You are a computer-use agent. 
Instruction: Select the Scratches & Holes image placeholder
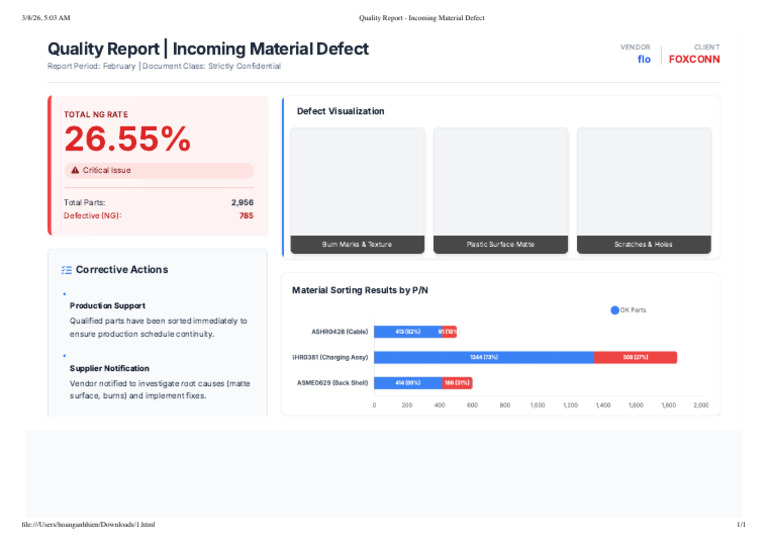(x=644, y=191)
